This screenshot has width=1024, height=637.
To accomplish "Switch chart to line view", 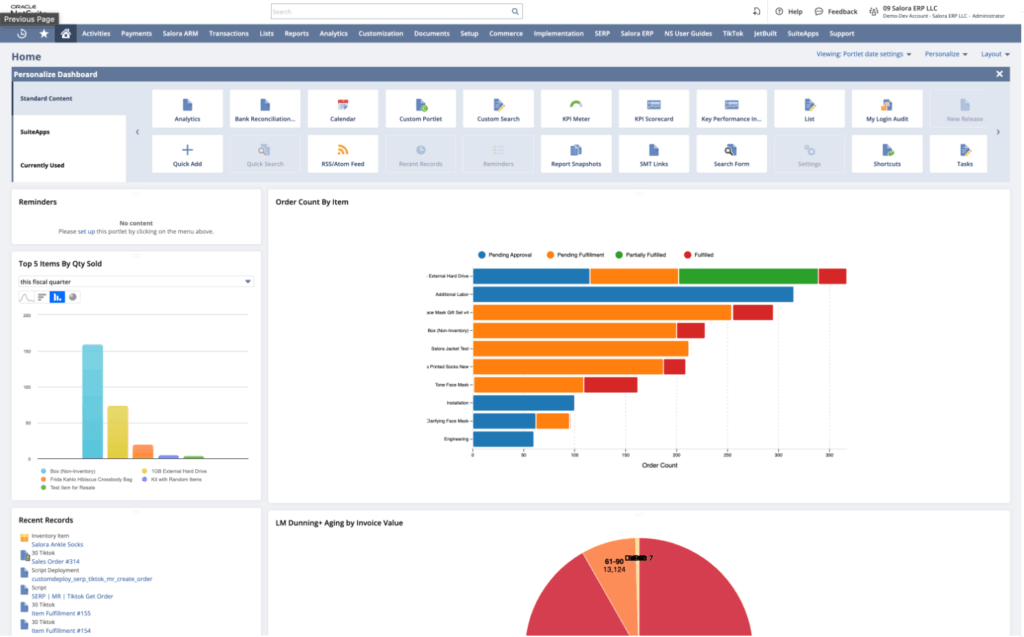I will click(x=27, y=297).
